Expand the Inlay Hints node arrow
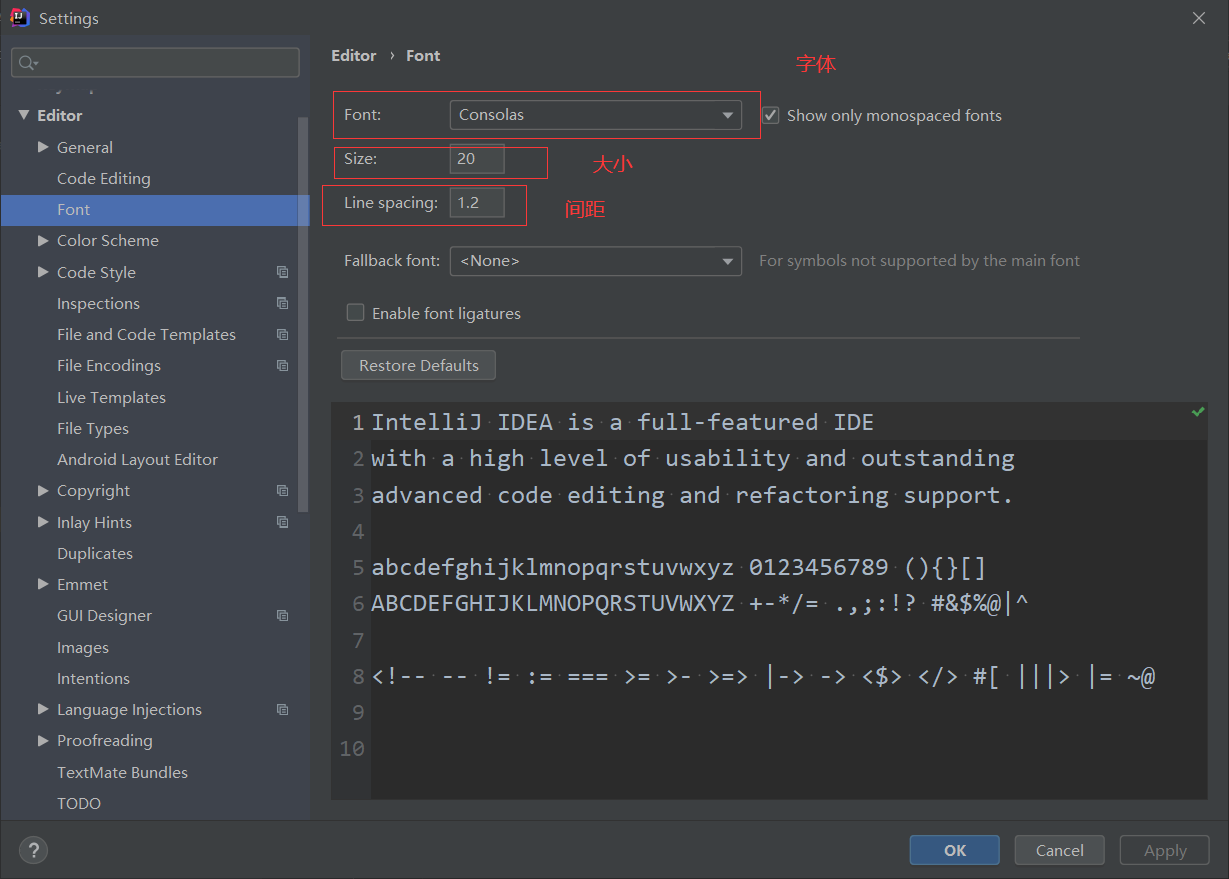The width and height of the screenshot is (1229, 879). coord(43,522)
